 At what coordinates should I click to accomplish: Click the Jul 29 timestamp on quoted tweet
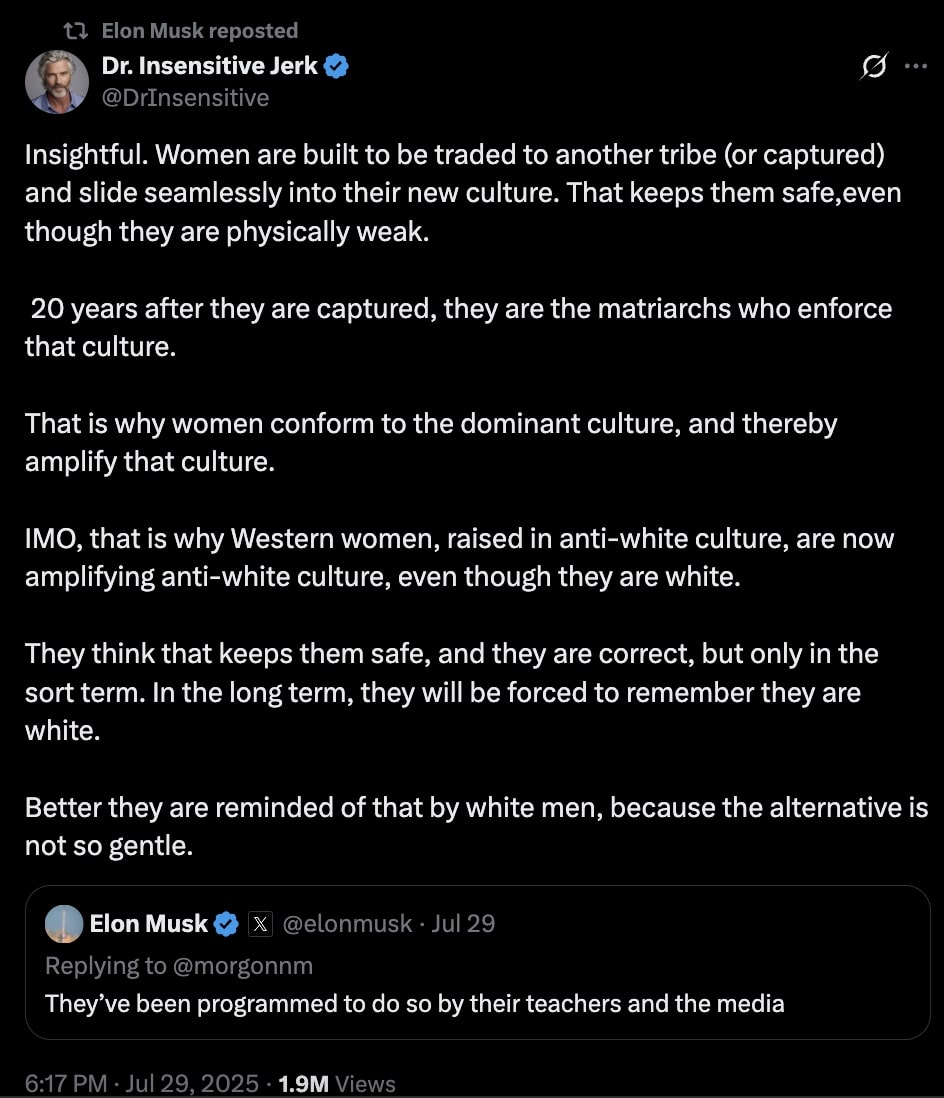point(462,923)
